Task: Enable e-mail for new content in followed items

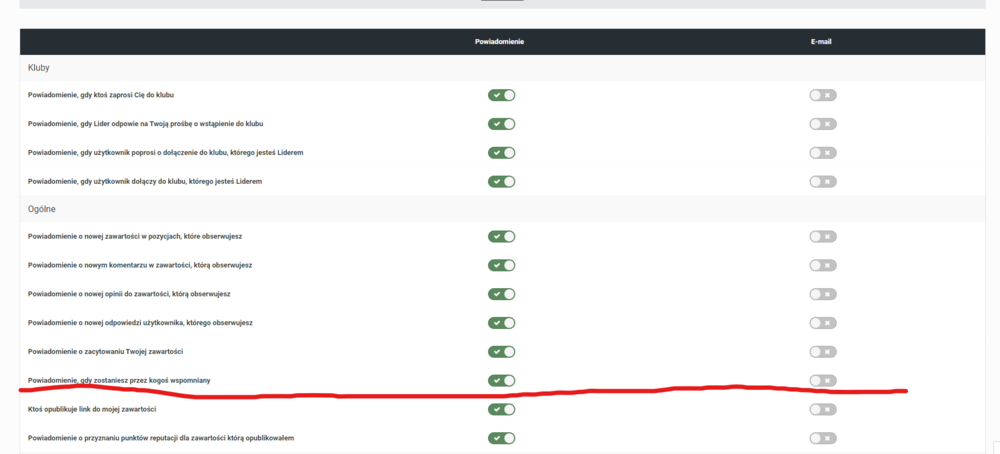Action: [x=823, y=237]
